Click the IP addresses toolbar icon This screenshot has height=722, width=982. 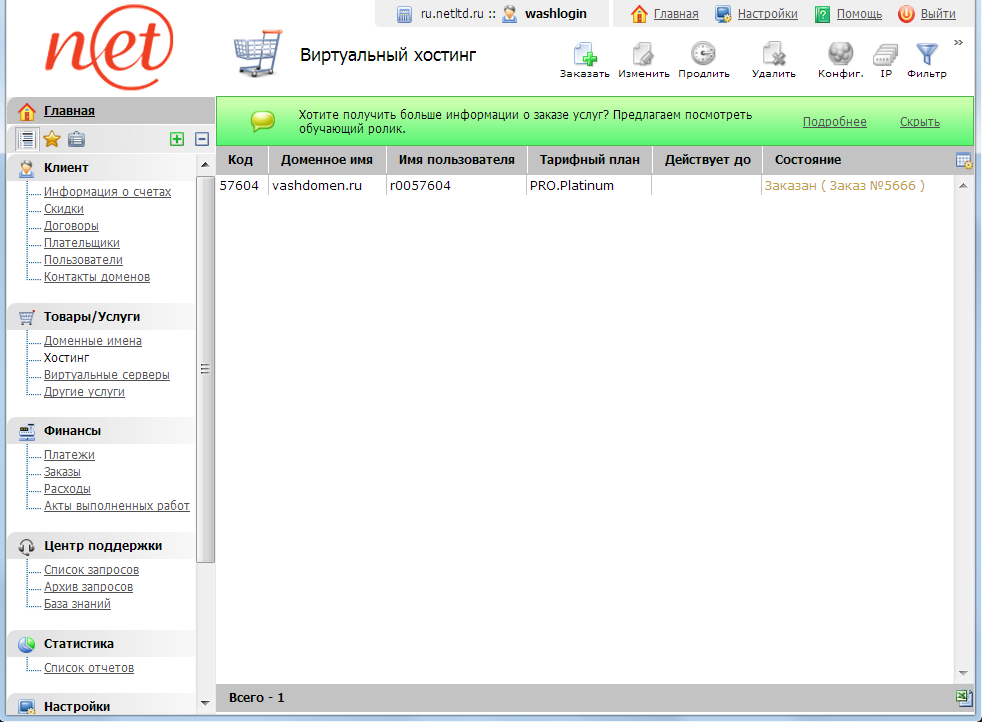click(885, 54)
